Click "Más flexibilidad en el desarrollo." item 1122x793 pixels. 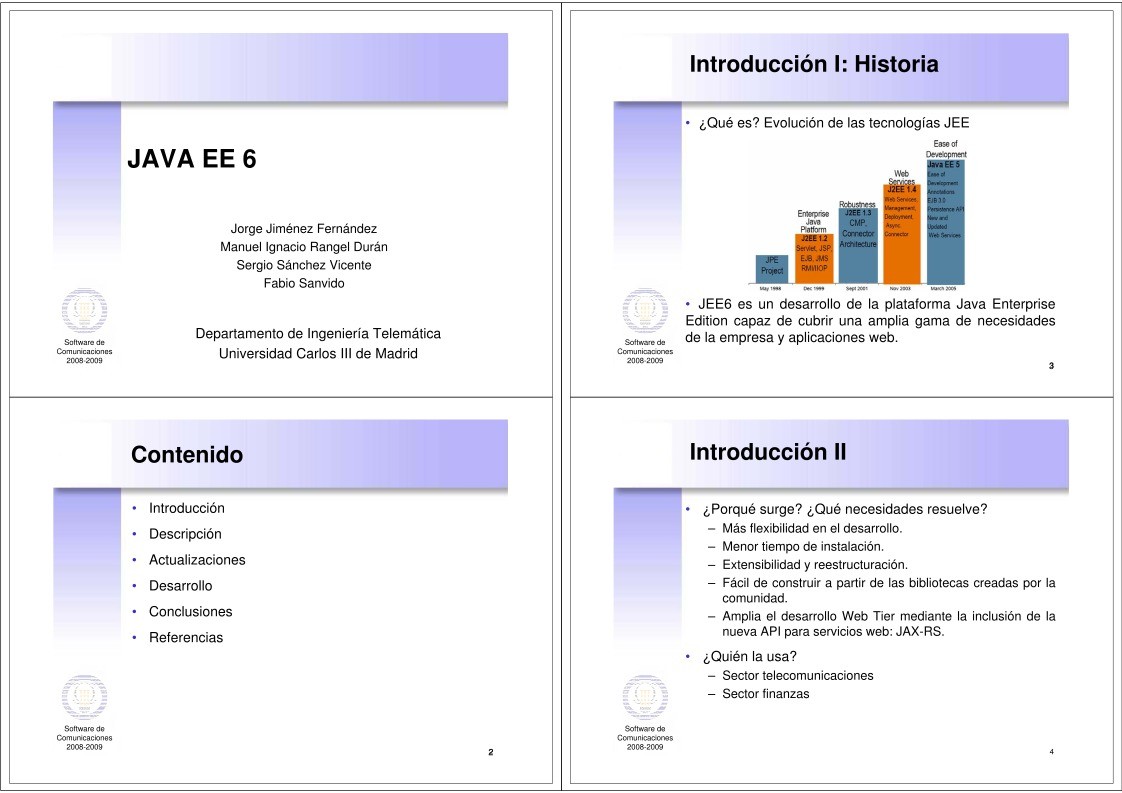coord(812,529)
